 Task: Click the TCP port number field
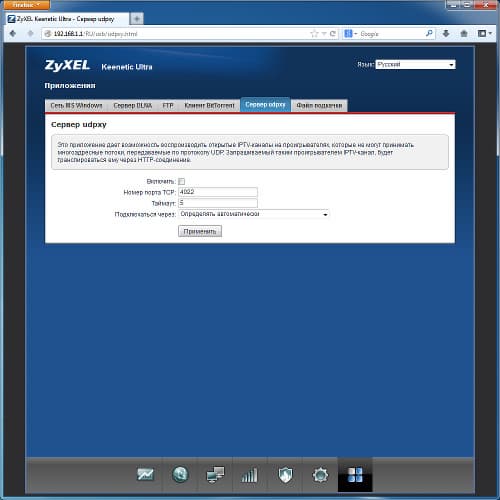click(x=218, y=192)
